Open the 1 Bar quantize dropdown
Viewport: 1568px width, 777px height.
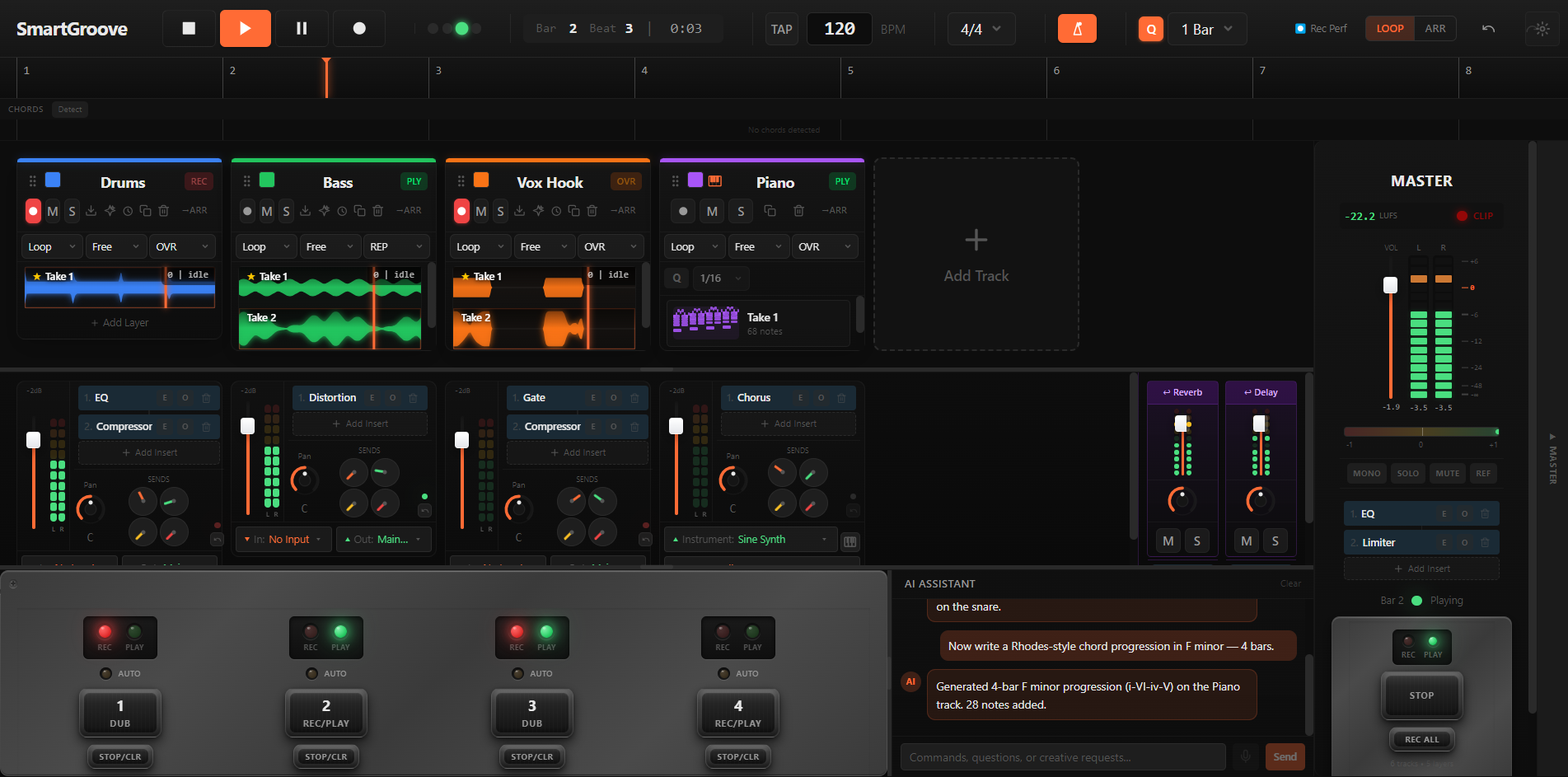[1207, 29]
